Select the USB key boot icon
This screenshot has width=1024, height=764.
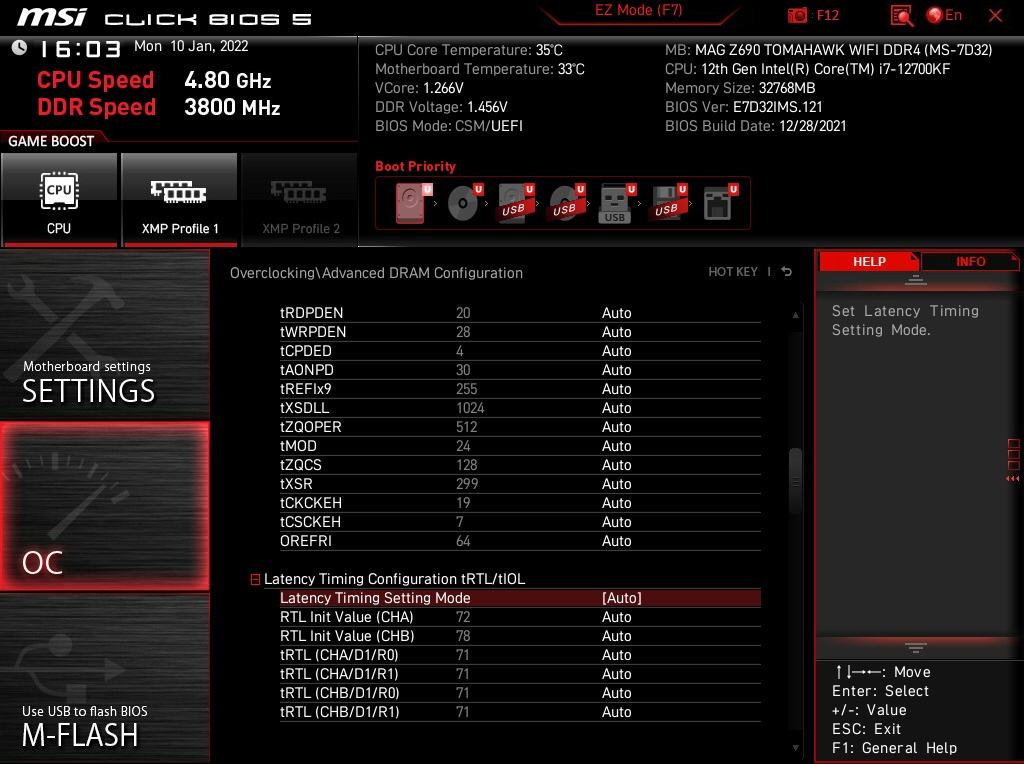(x=617, y=203)
